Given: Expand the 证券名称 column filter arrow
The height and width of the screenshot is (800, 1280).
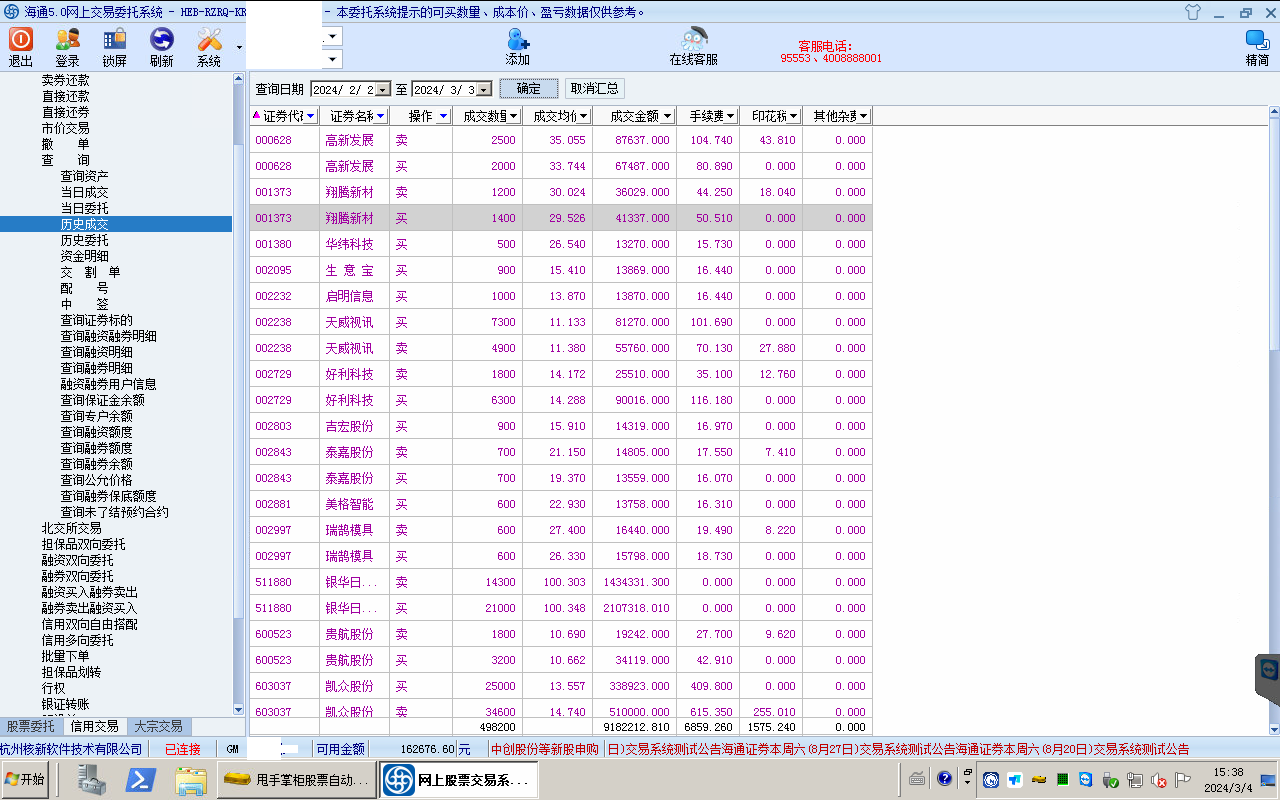Looking at the screenshot, I should [x=380, y=116].
